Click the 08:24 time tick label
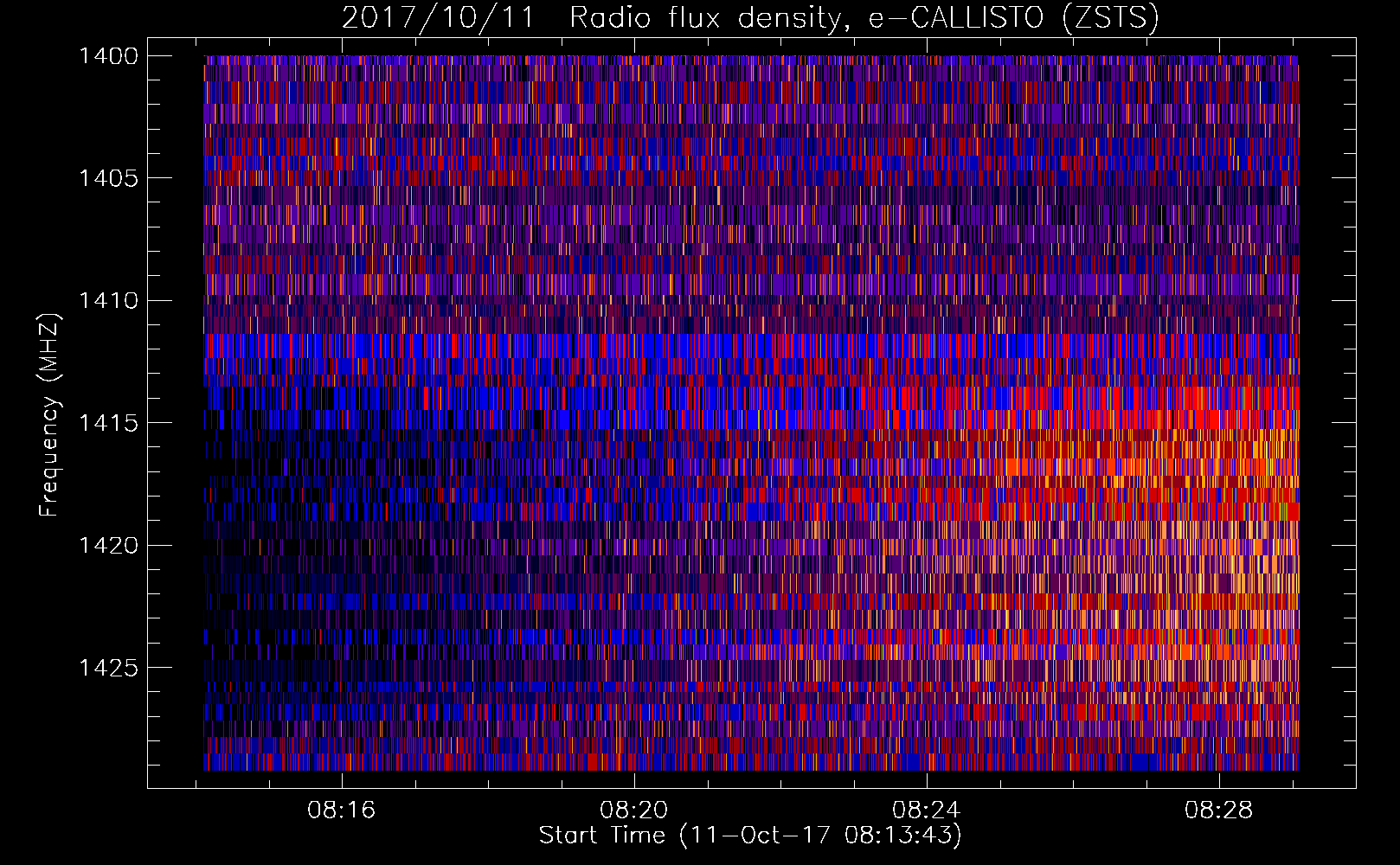1400x865 pixels. (927, 811)
